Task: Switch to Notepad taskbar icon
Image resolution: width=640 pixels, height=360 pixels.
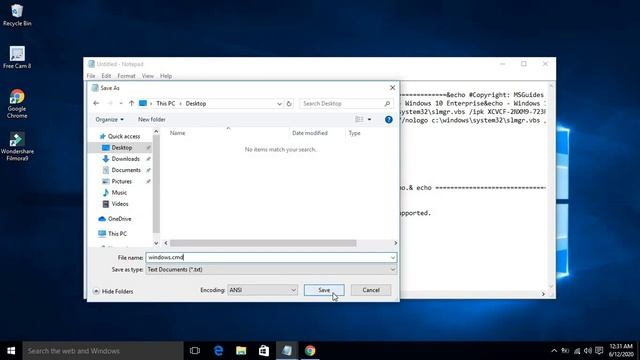Action: [287, 351]
